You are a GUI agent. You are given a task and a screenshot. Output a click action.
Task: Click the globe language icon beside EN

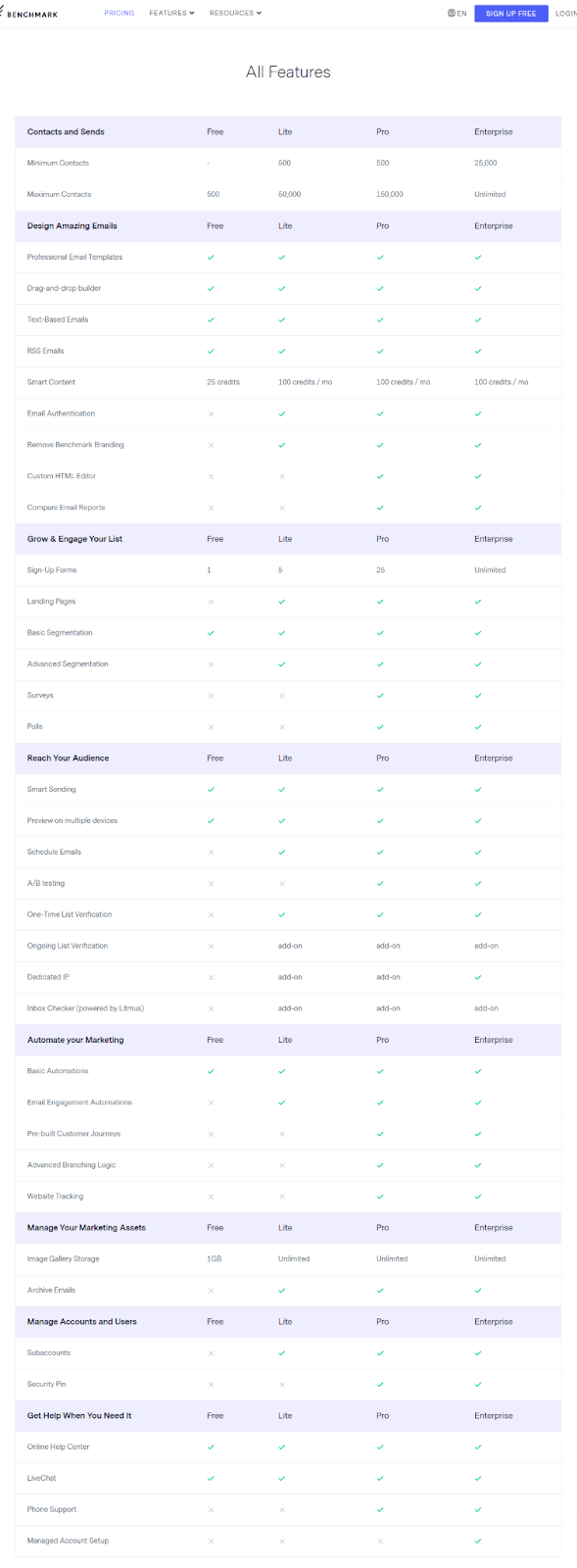pos(452,14)
